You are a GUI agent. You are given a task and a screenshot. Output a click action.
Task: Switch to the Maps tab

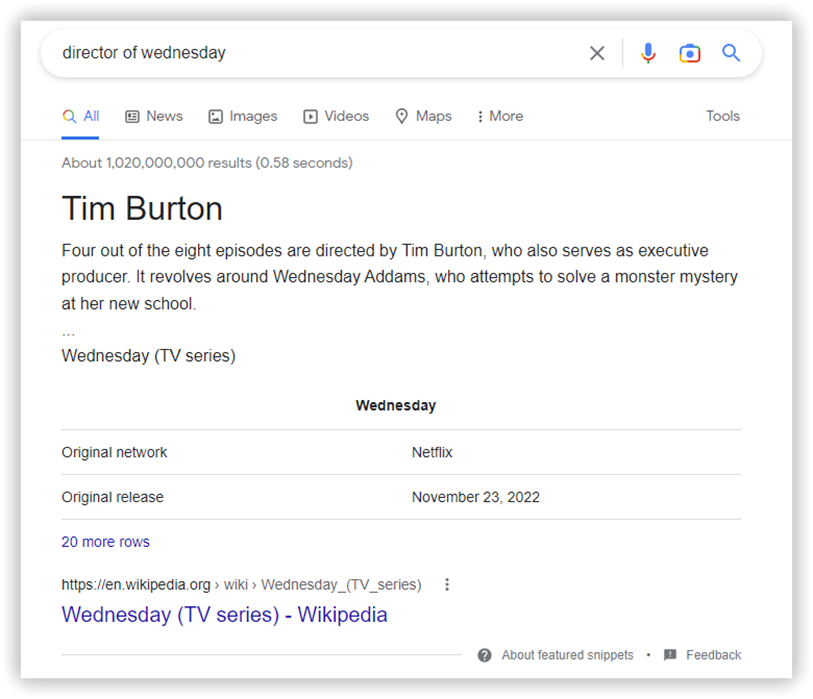click(x=423, y=116)
